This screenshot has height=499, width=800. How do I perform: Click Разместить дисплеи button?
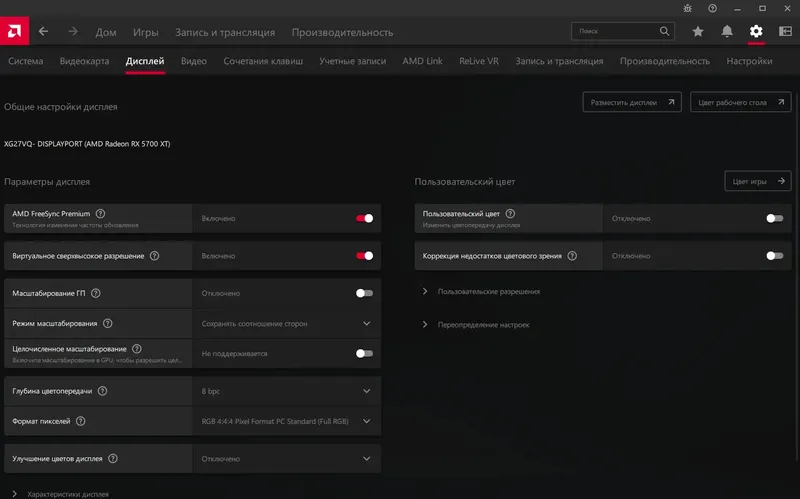(x=632, y=102)
